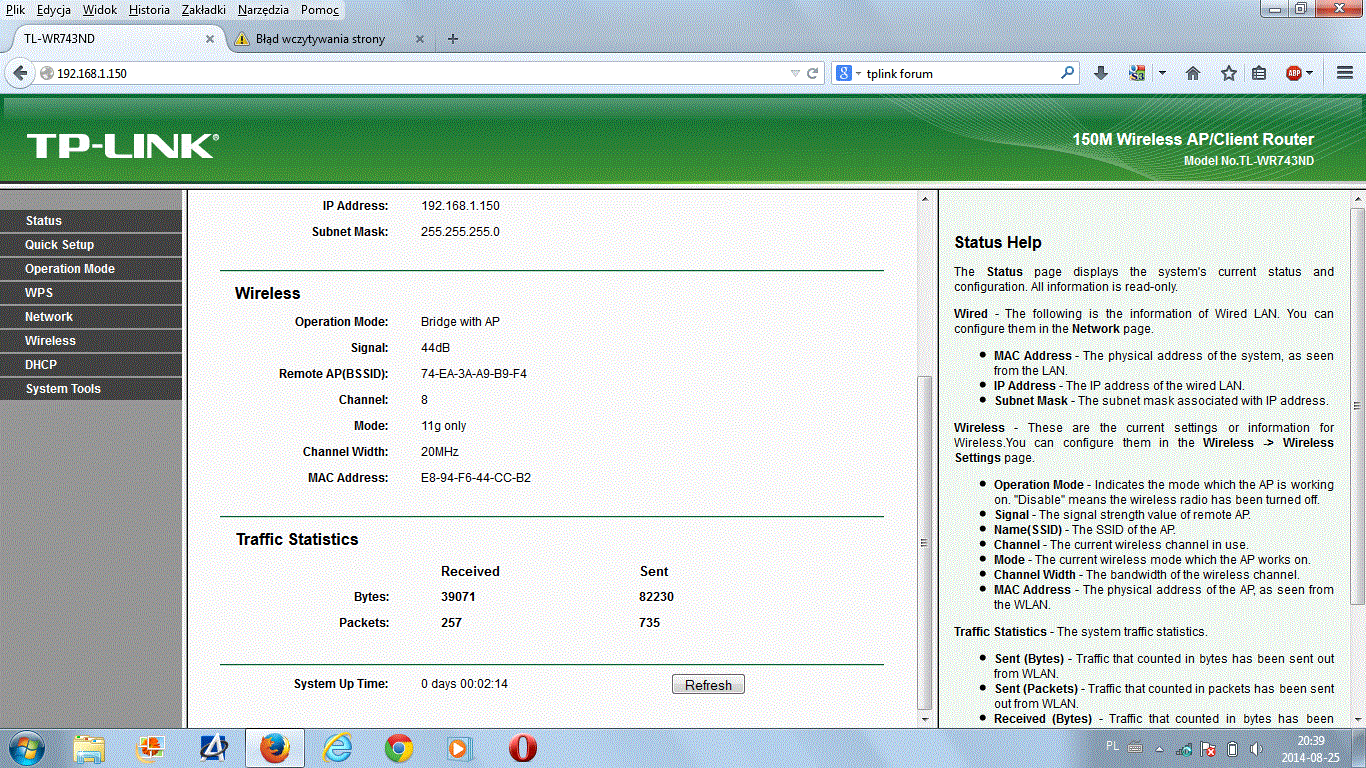Switch to the Błąd wczytywania strony tab
1366x768 pixels.
[x=320, y=39]
